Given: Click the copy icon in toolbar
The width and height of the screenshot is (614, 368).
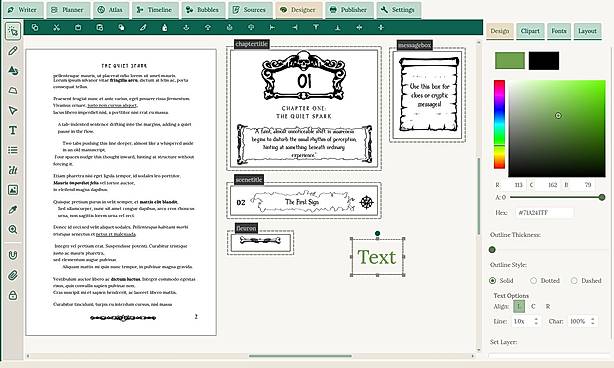Looking at the screenshot, I should tap(35, 27).
